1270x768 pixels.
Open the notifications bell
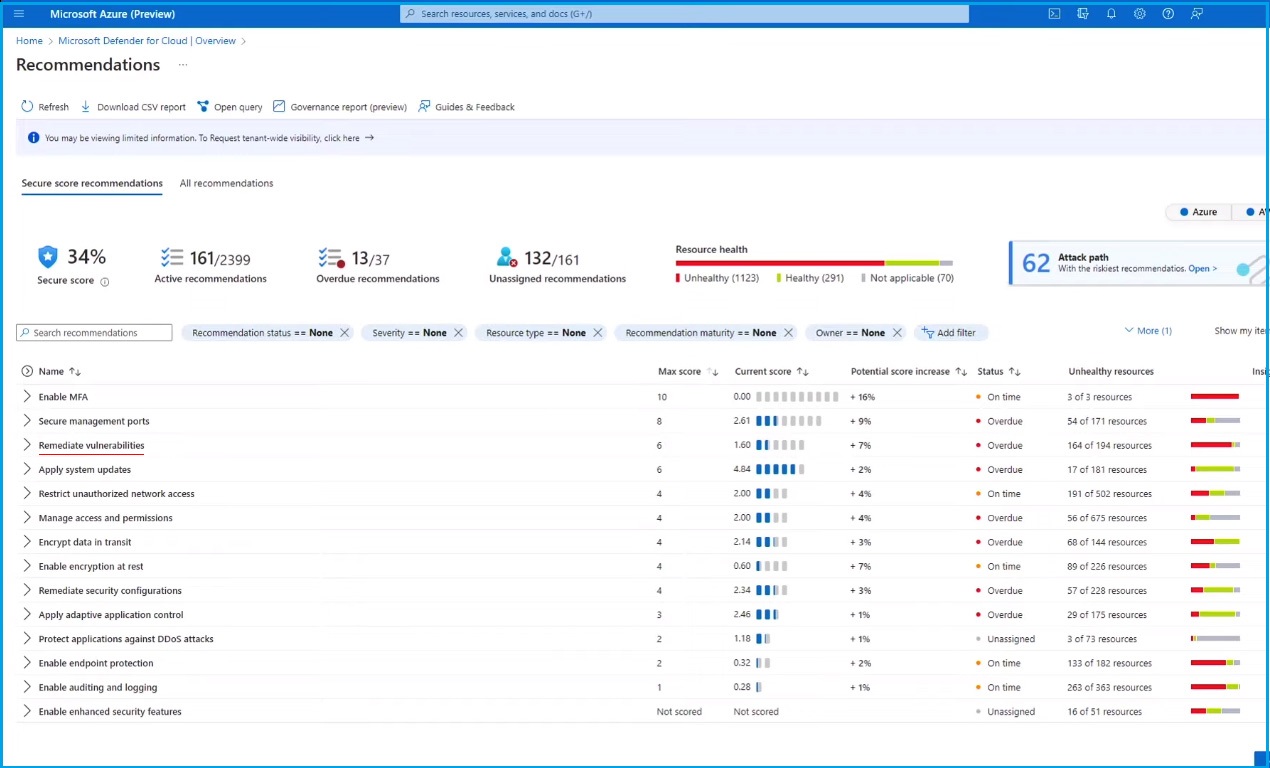(x=1111, y=14)
